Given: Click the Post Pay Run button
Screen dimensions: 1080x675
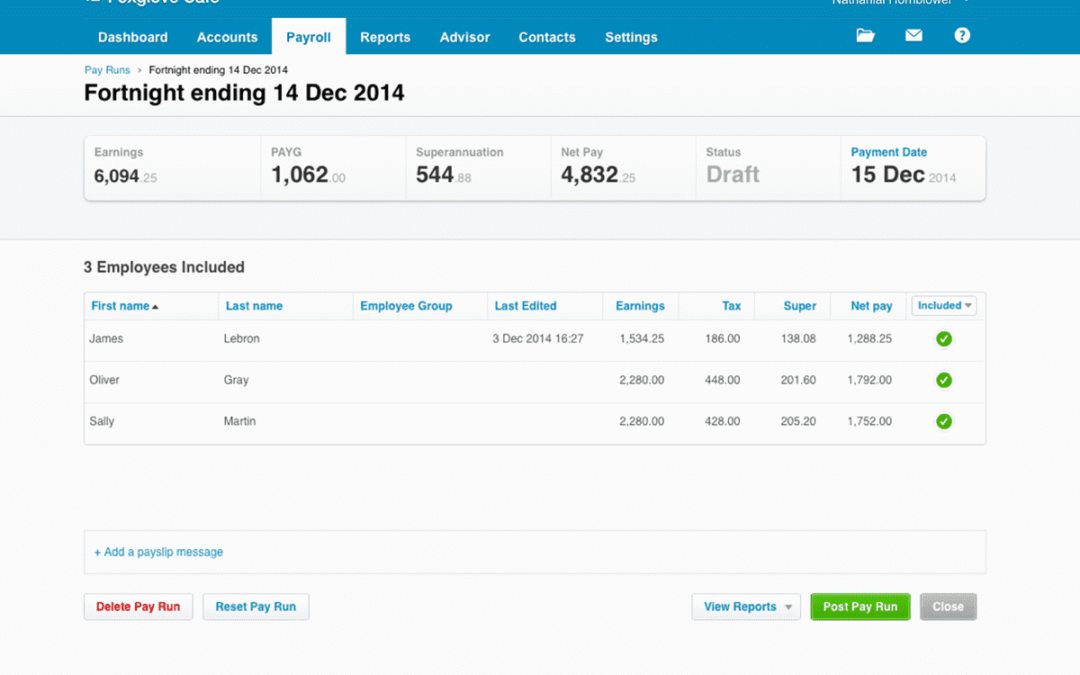Looking at the screenshot, I should tap(860, 607).
